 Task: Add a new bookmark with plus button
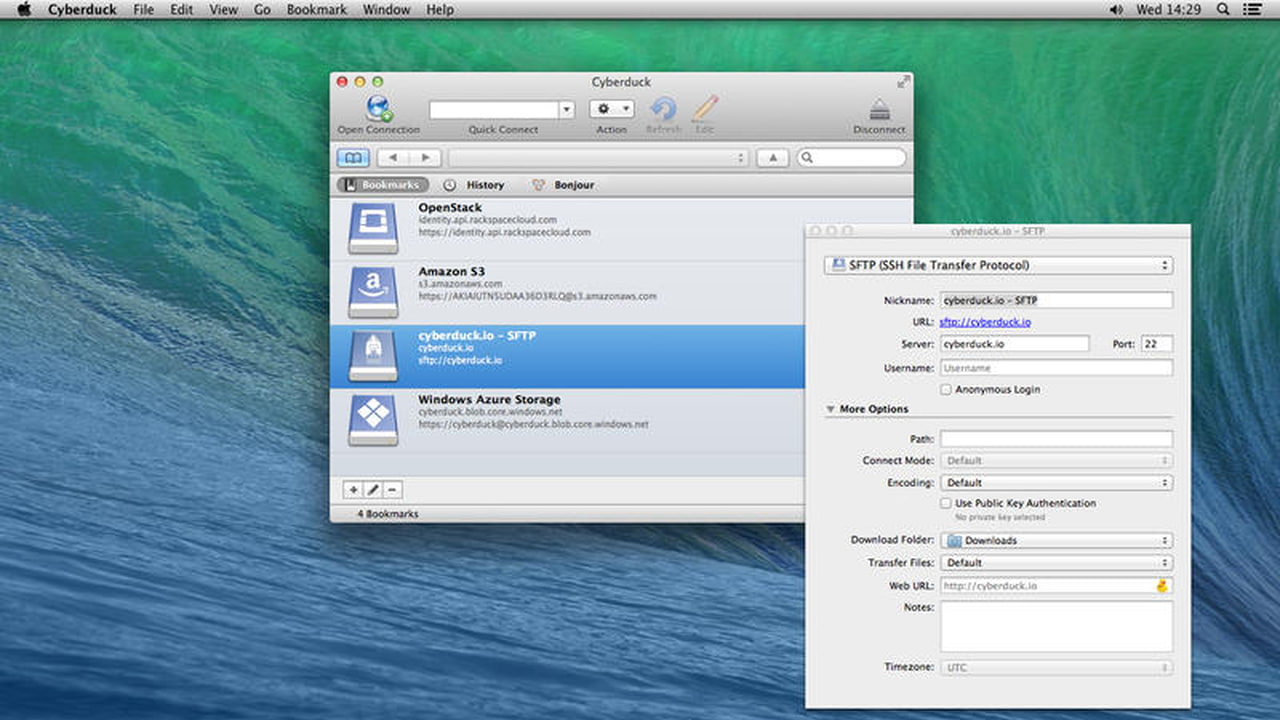click(353, 489)
